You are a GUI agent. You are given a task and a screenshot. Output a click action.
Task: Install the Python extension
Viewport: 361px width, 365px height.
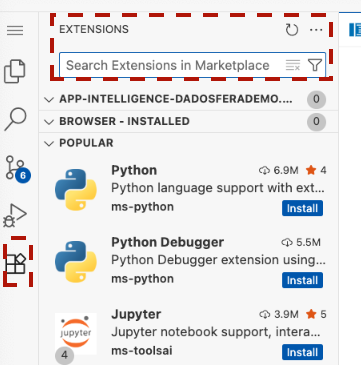click(302, 208)
